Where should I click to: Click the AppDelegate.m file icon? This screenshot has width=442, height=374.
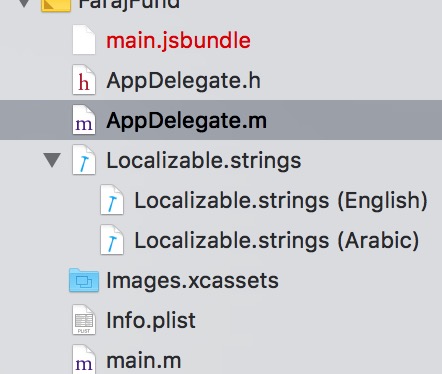84,120
